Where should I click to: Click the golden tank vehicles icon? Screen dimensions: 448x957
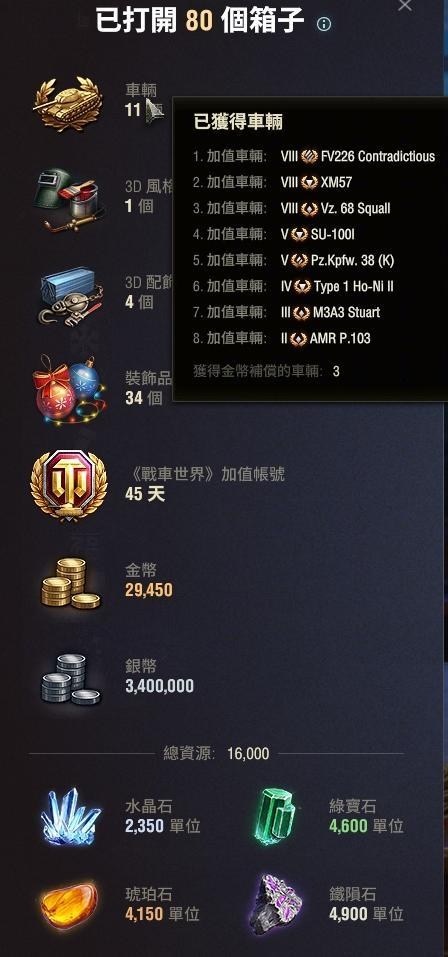tap(68, 104)
